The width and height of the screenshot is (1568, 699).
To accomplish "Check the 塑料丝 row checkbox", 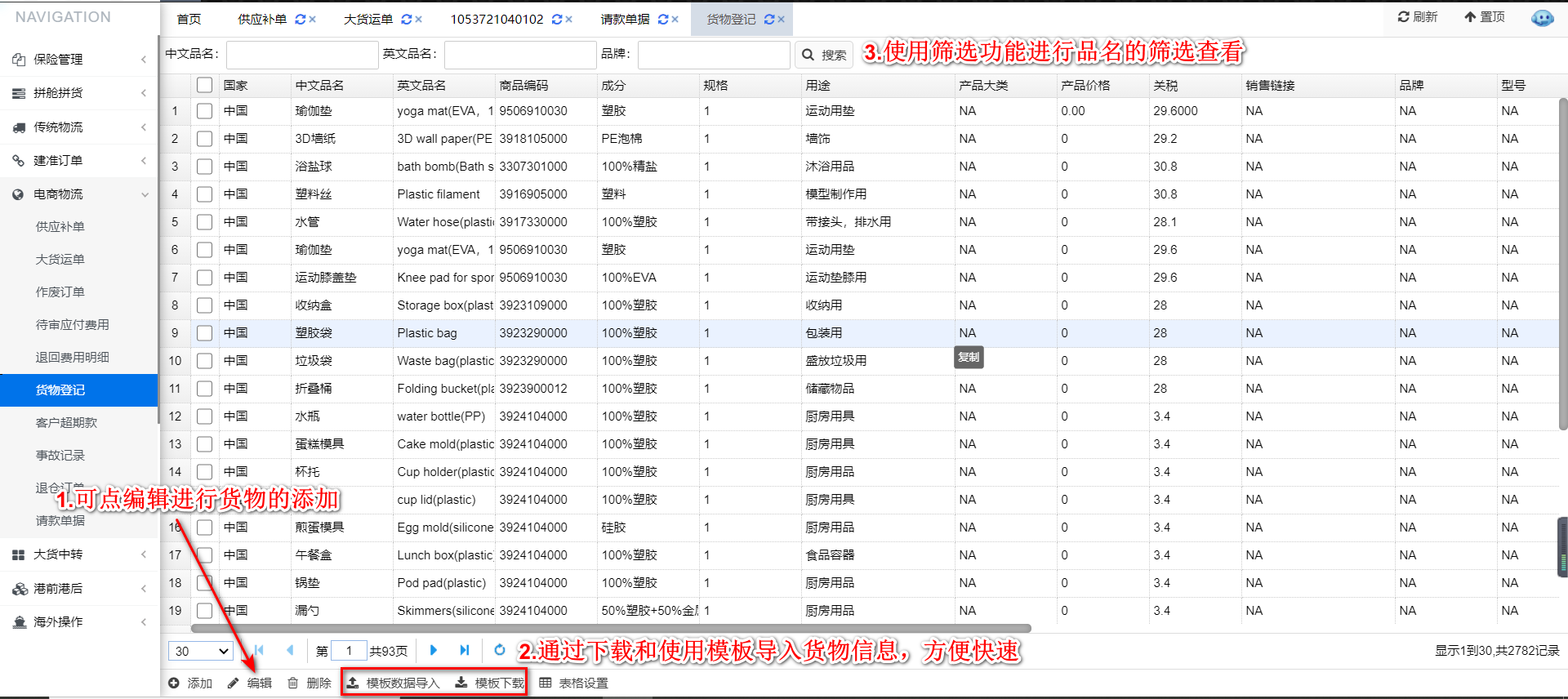I will 205,194.
